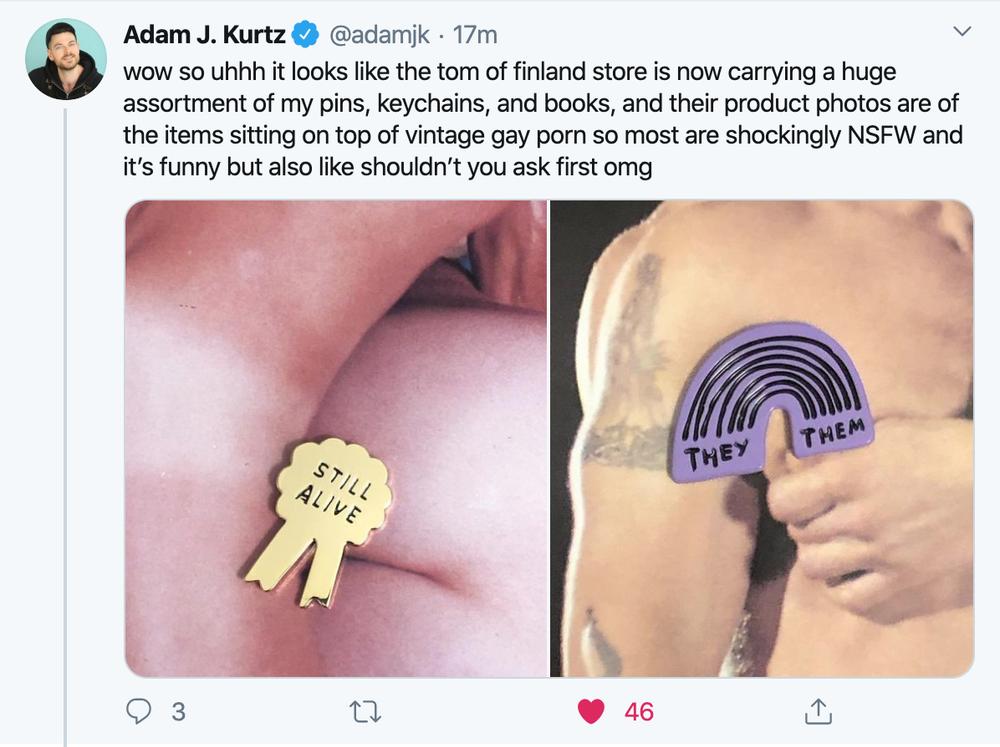Click Adam J. Kurtz profile avatar
The image size is (1000, 747).
66,59
